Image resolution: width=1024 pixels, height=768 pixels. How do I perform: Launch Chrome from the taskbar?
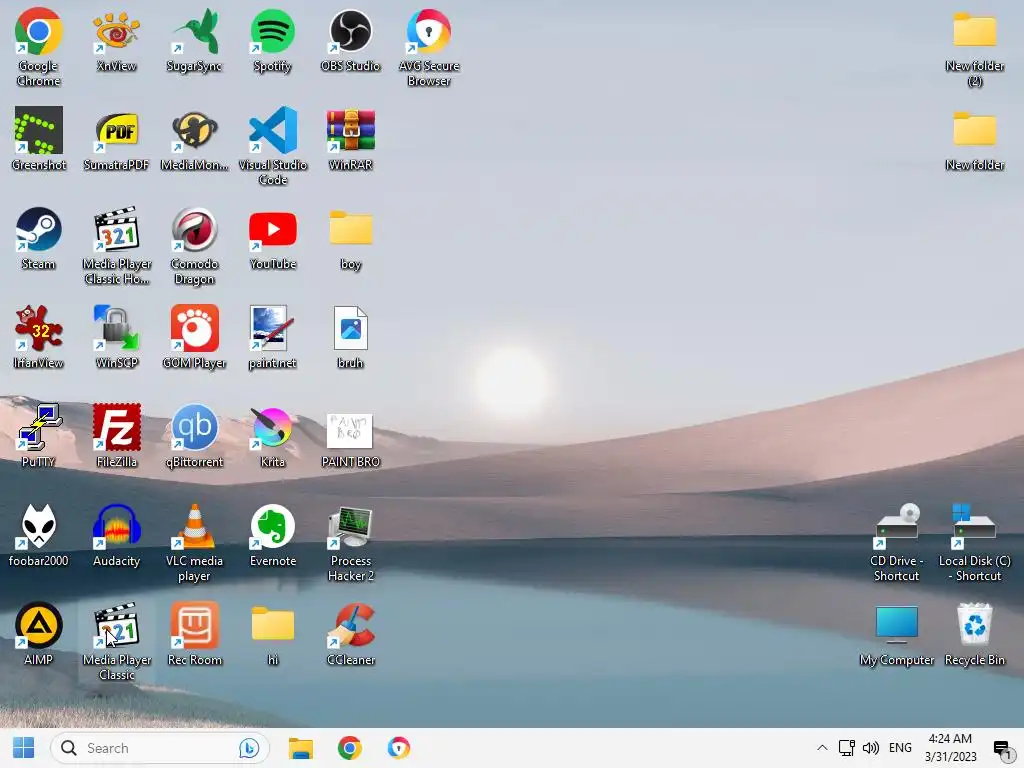click(x=349, y=748)
